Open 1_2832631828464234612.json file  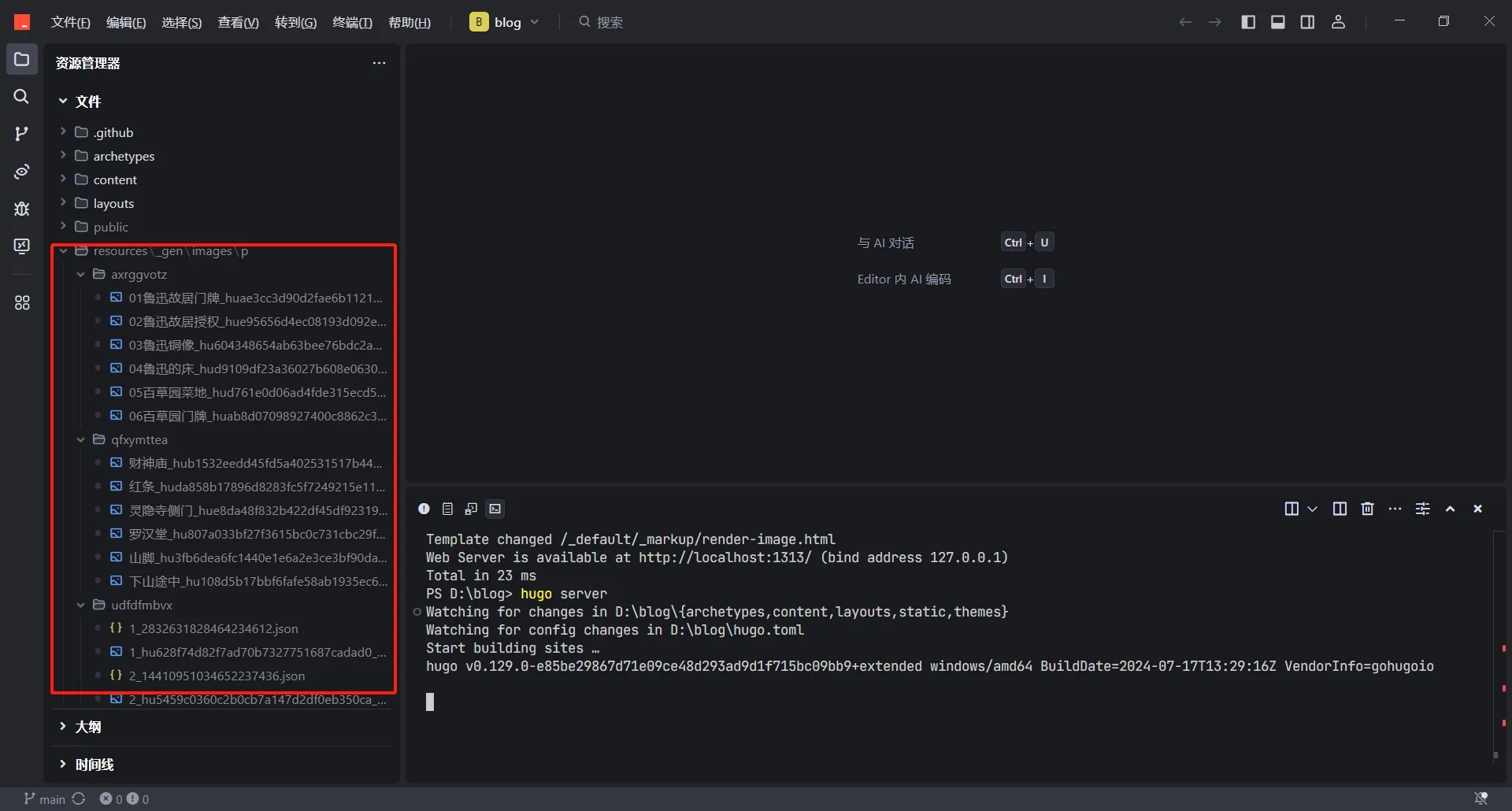[223, 628]
